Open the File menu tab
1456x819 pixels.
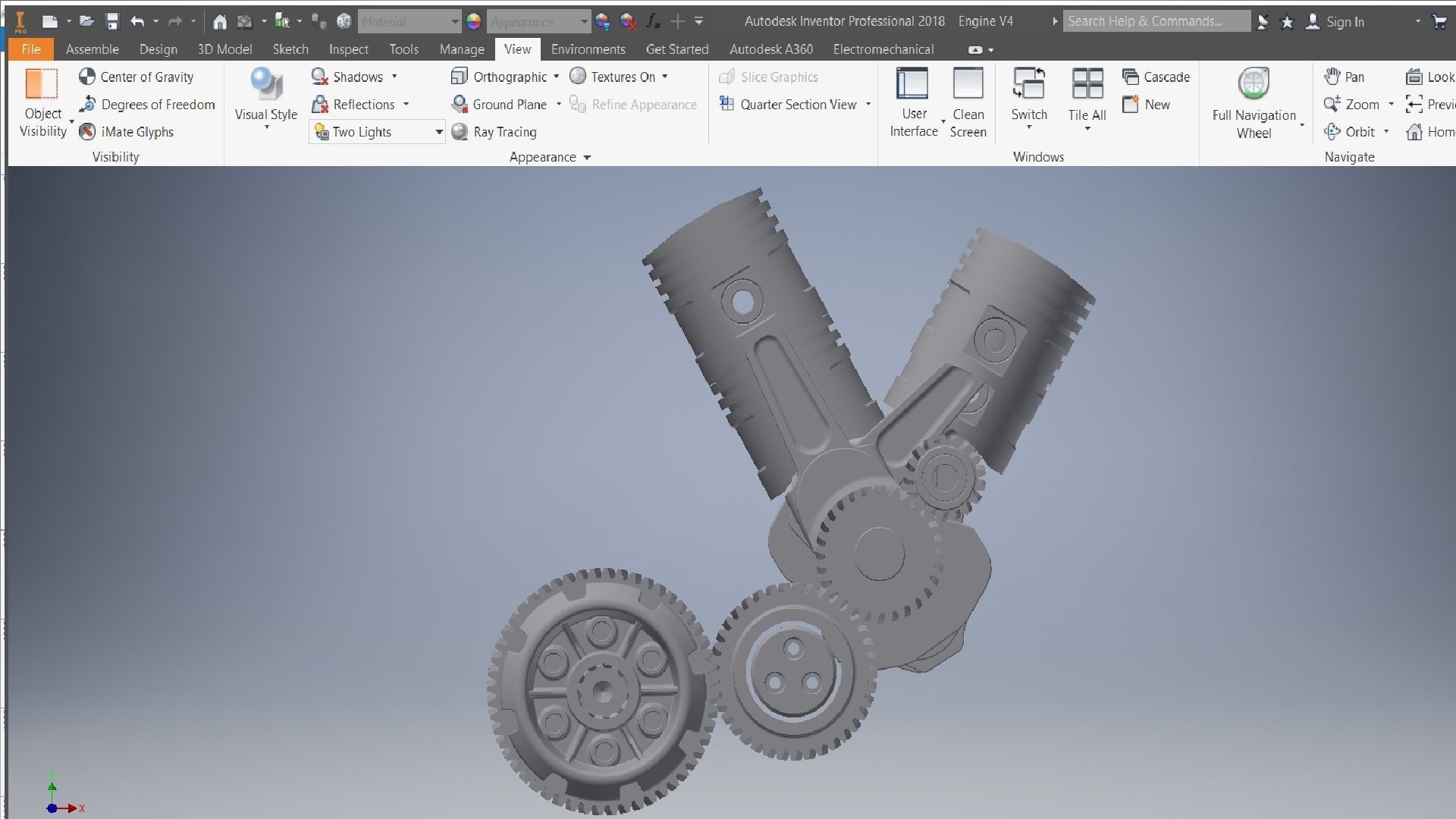31,49
